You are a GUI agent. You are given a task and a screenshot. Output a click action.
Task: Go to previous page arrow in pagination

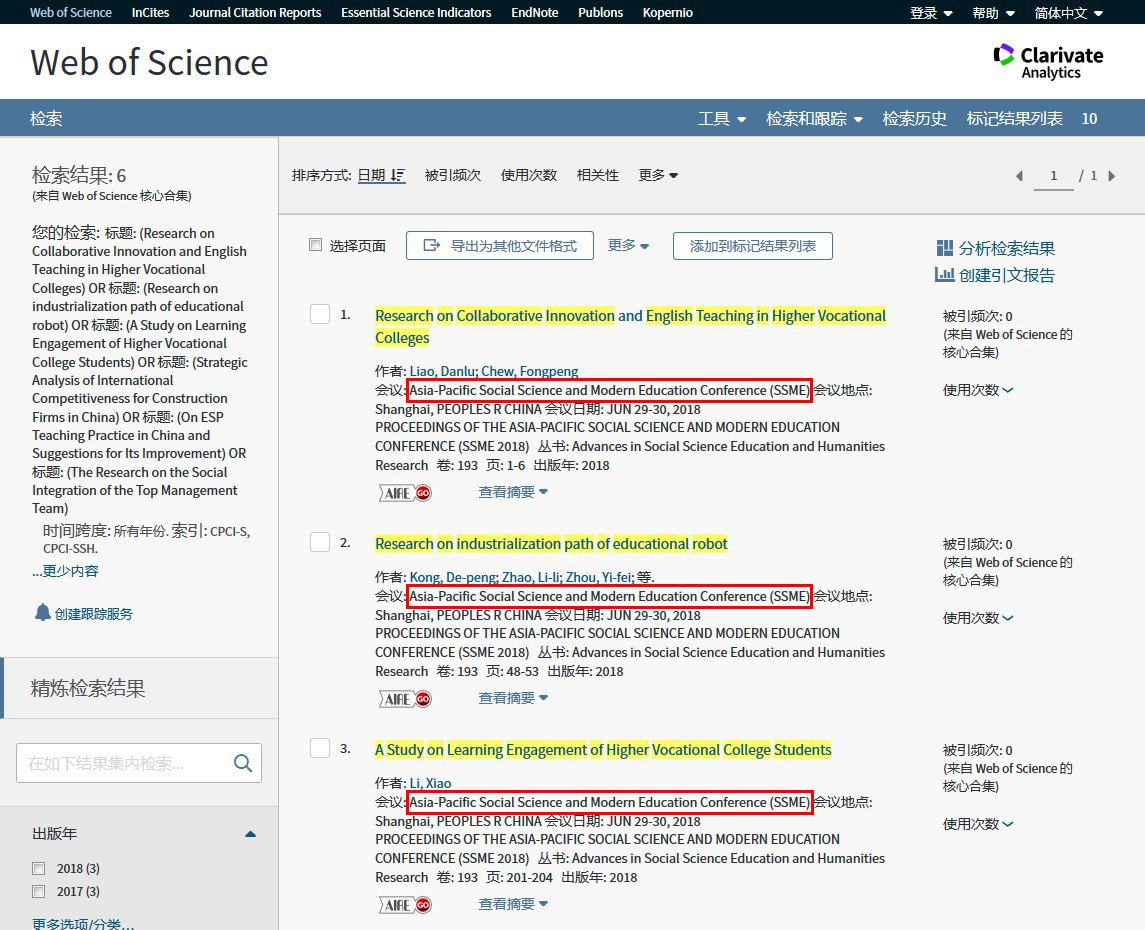point(1019,176)
